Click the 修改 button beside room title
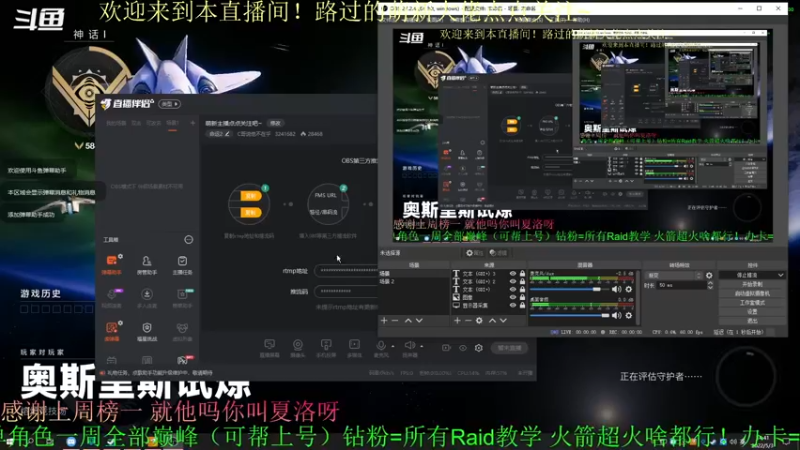 pyautogui.click(x=276, y=123)
